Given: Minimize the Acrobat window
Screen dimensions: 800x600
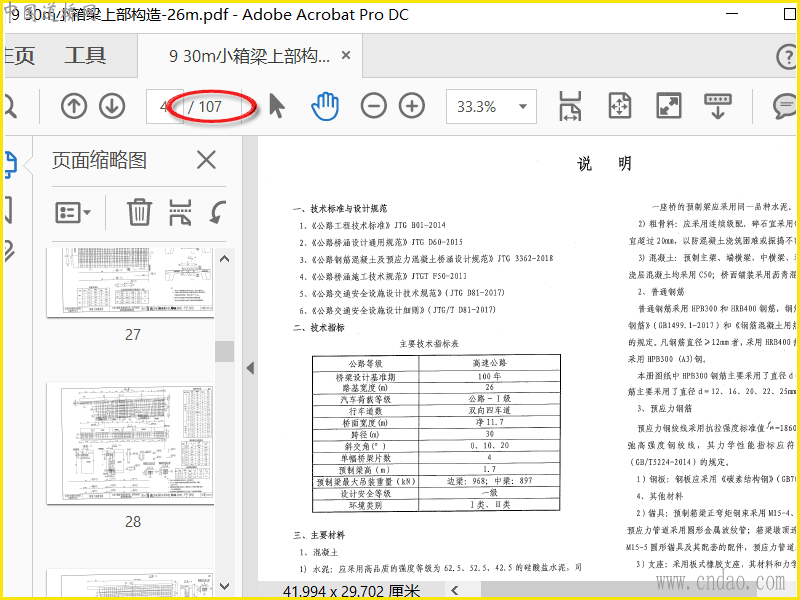Looking at the screenshot, I should point(732,14).
